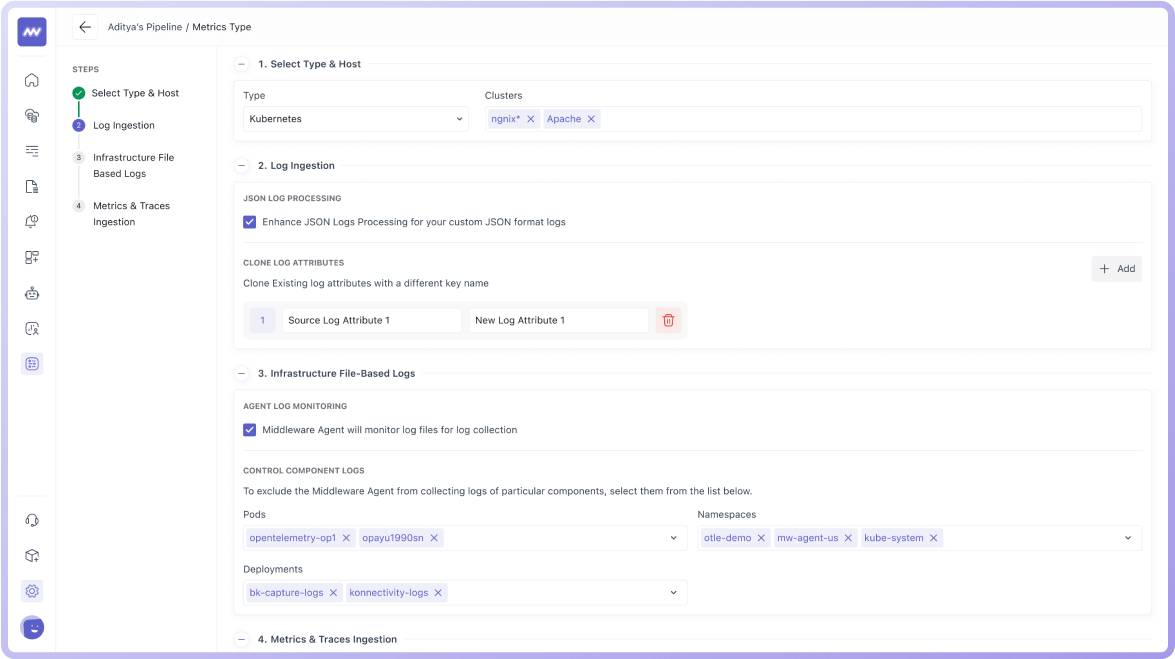The image size is (1175, 659).
Task: Open the Logs list icon in sidebar
Action: coord(32,151)
